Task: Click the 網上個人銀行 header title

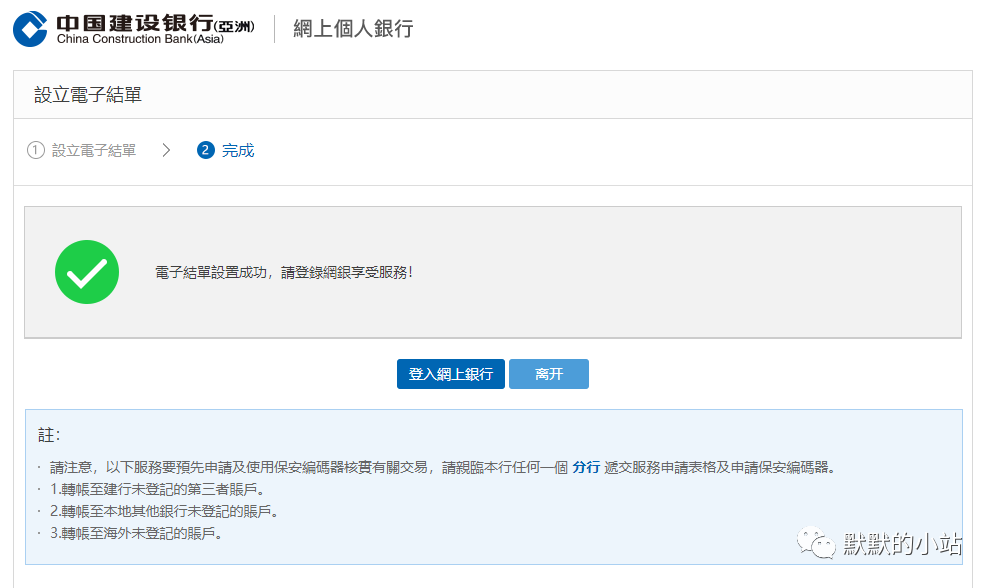Action: (352, 28)
